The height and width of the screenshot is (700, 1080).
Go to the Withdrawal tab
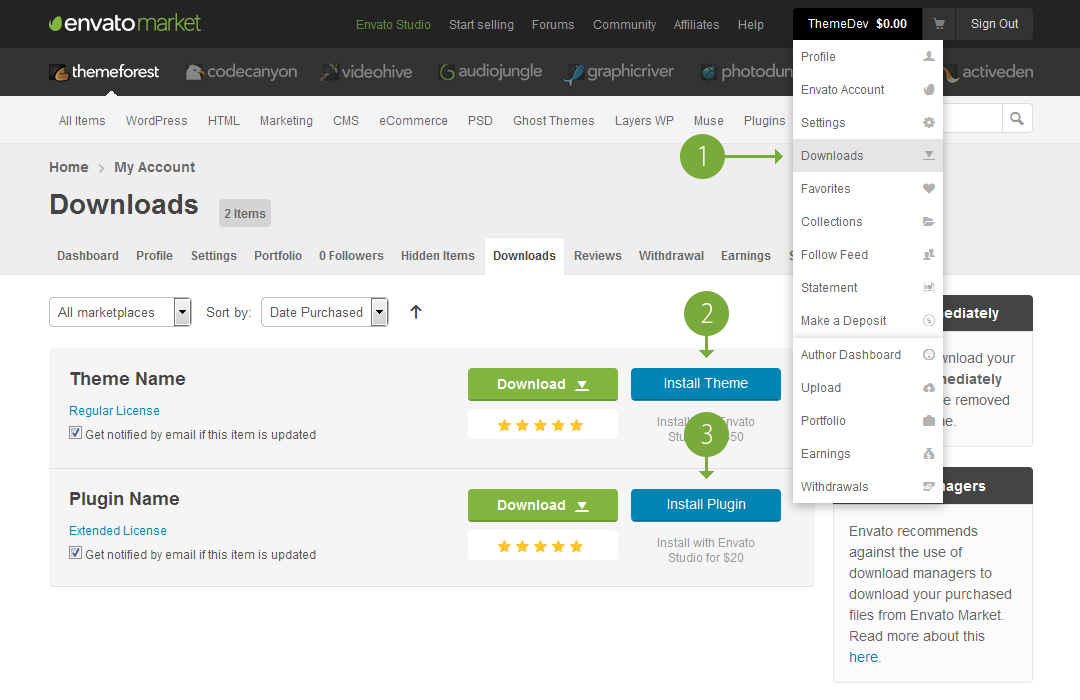671,256
